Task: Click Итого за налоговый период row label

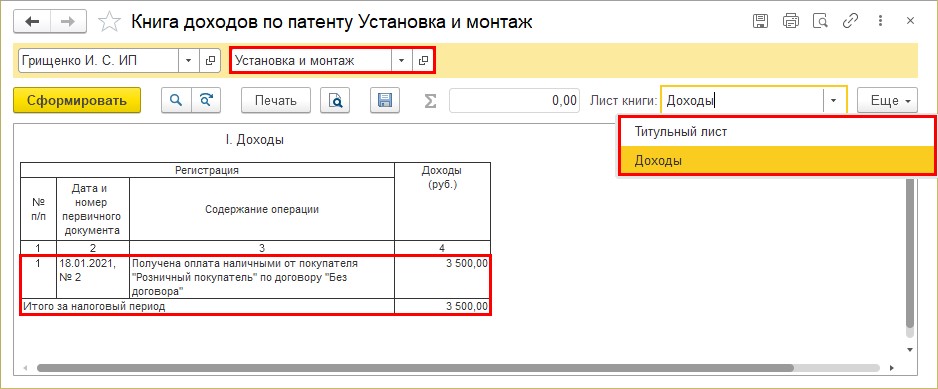Action: click(x=207, y=306)
